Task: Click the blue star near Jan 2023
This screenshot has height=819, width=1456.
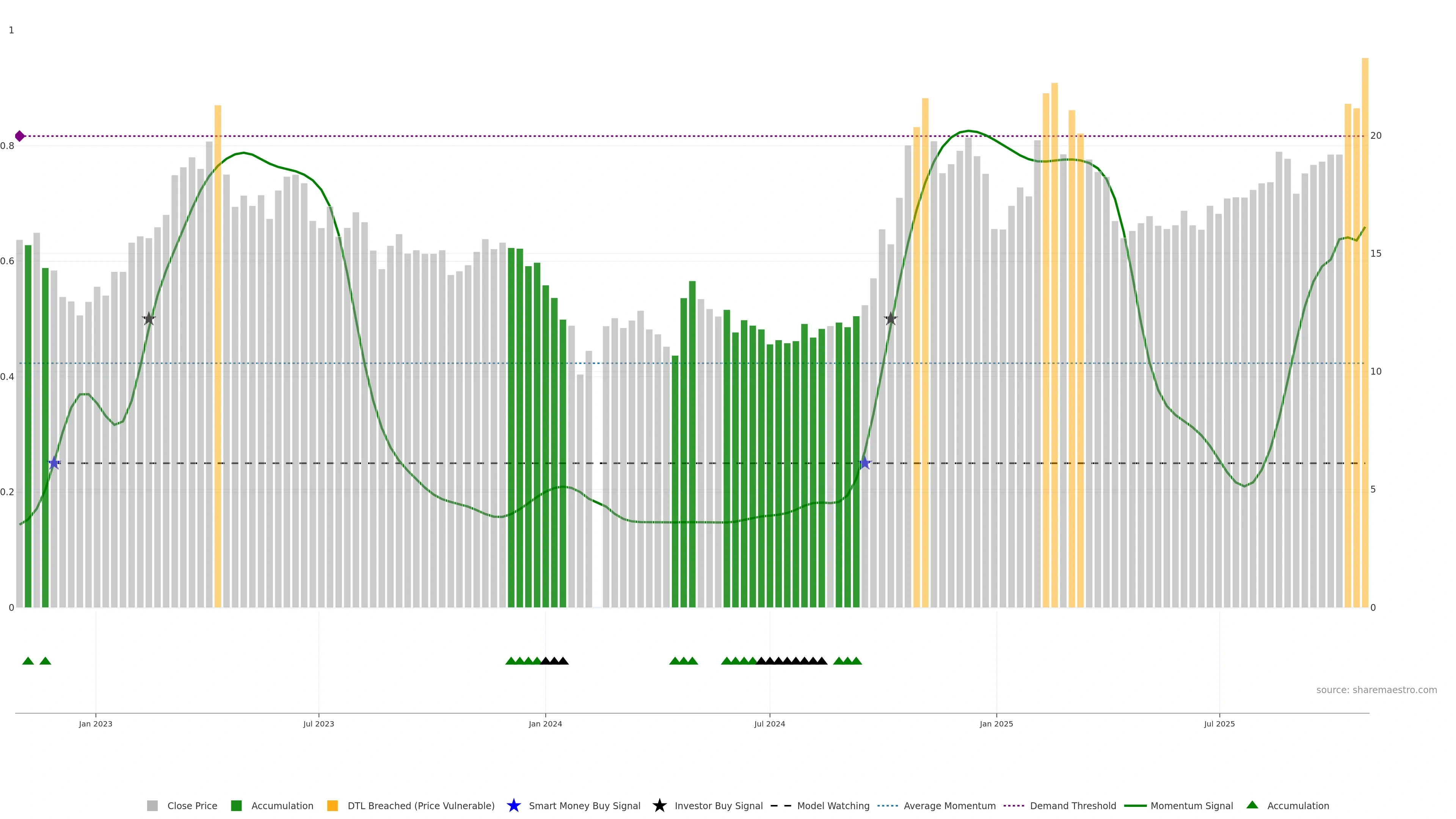Action: coord(54,463)
